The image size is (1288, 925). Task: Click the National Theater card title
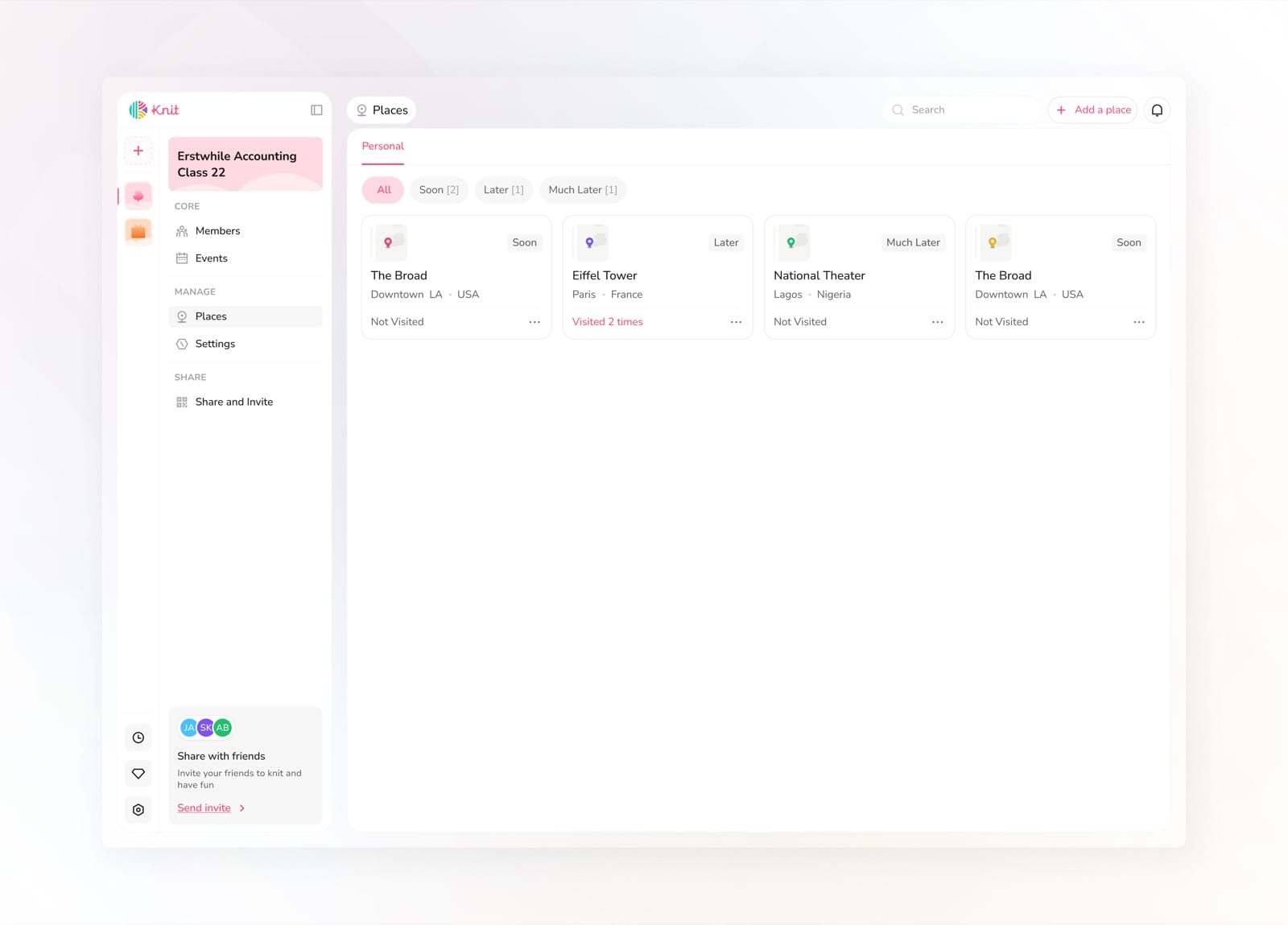(x=819, y=275)
